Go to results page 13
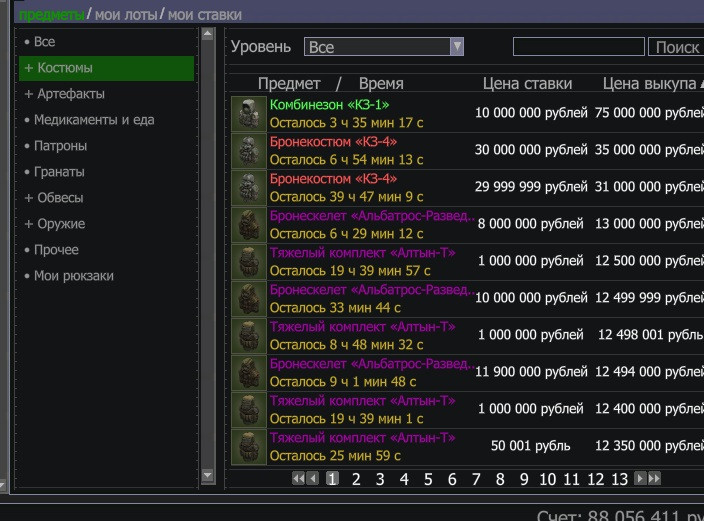The height and width of the screenshot is (521, 704). click(x=620, y=479)
